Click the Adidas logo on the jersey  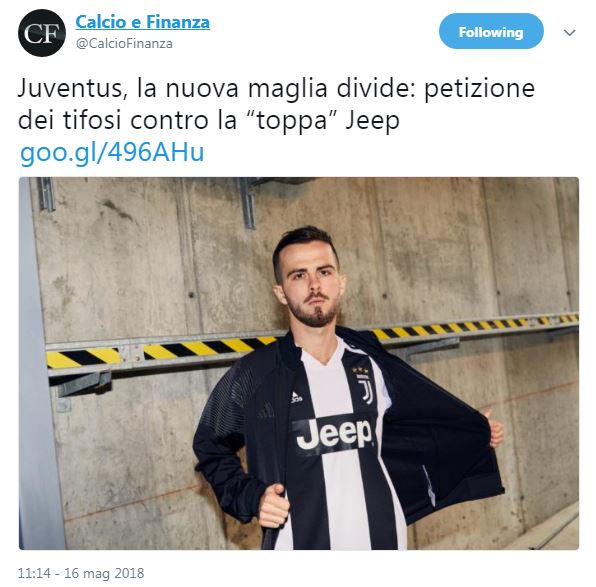tap(296, 398)
